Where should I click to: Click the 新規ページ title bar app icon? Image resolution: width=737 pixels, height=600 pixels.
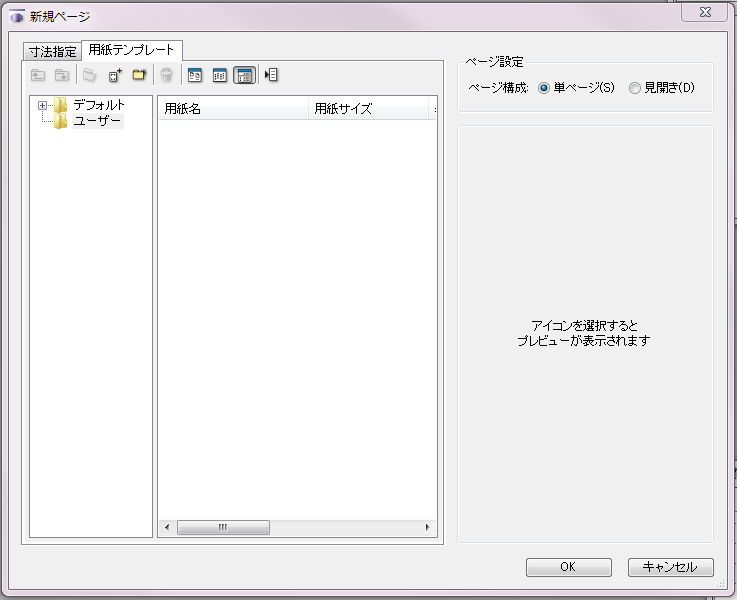coord(16,17)
